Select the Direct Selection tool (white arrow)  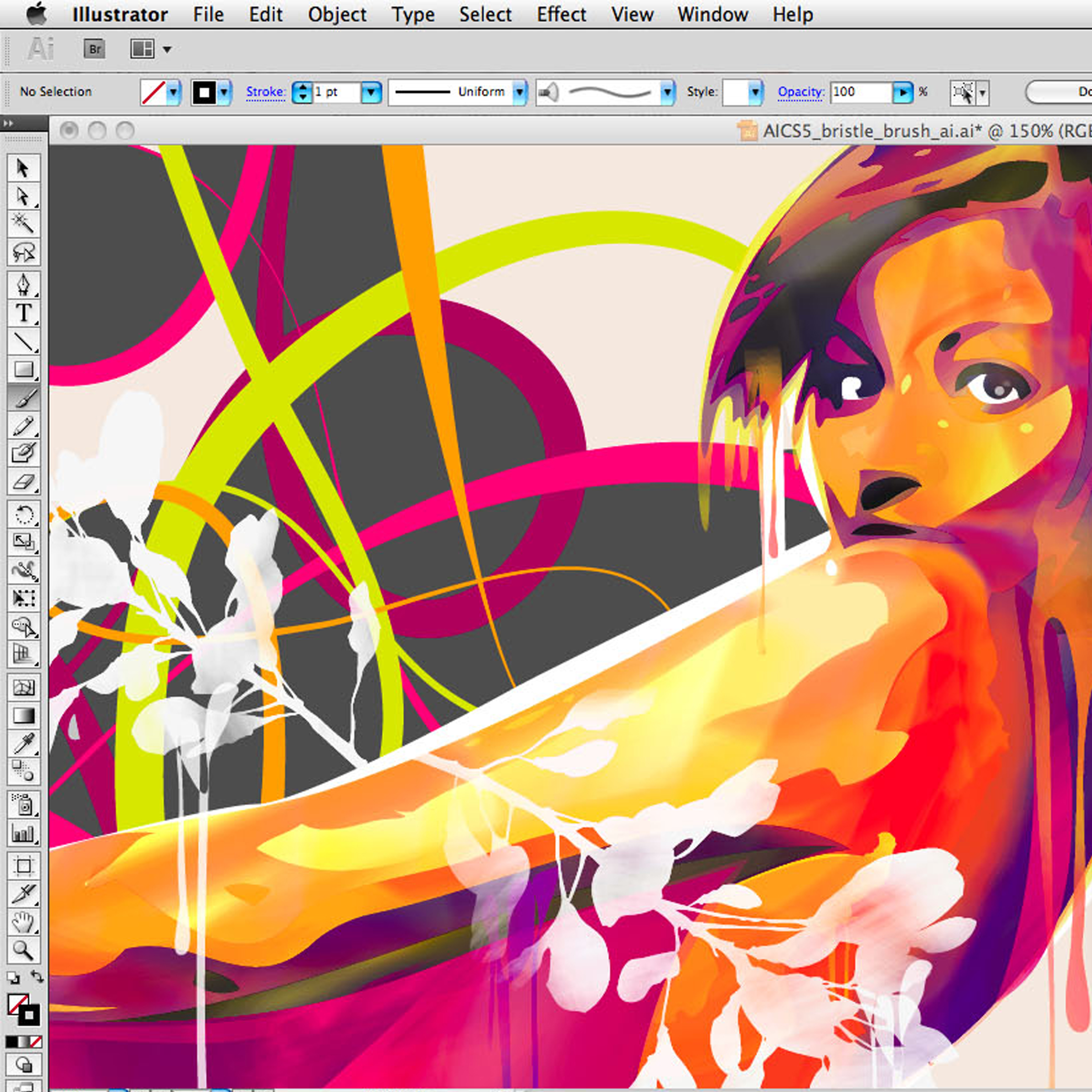pyautogui.click(x=23, y=196)
